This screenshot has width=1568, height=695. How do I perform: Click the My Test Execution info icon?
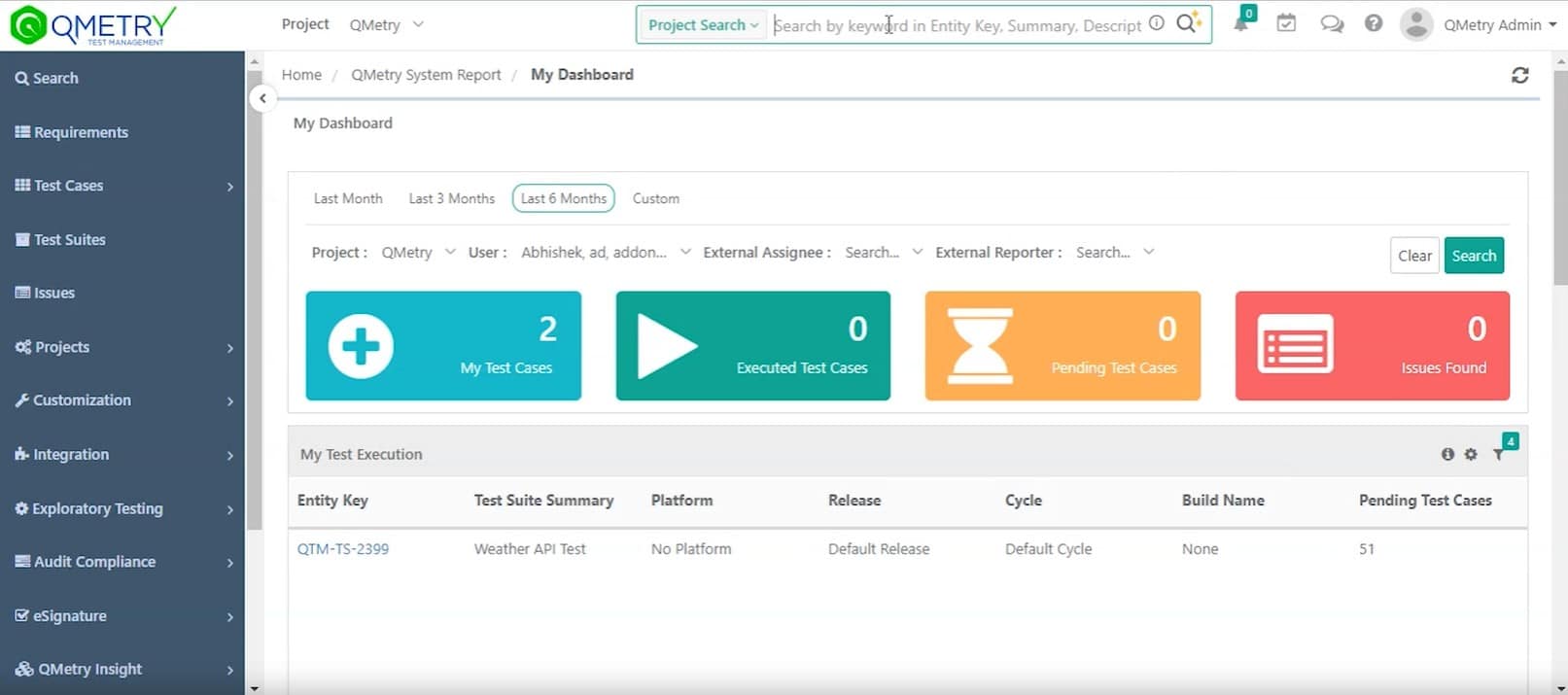[1447, 454]
